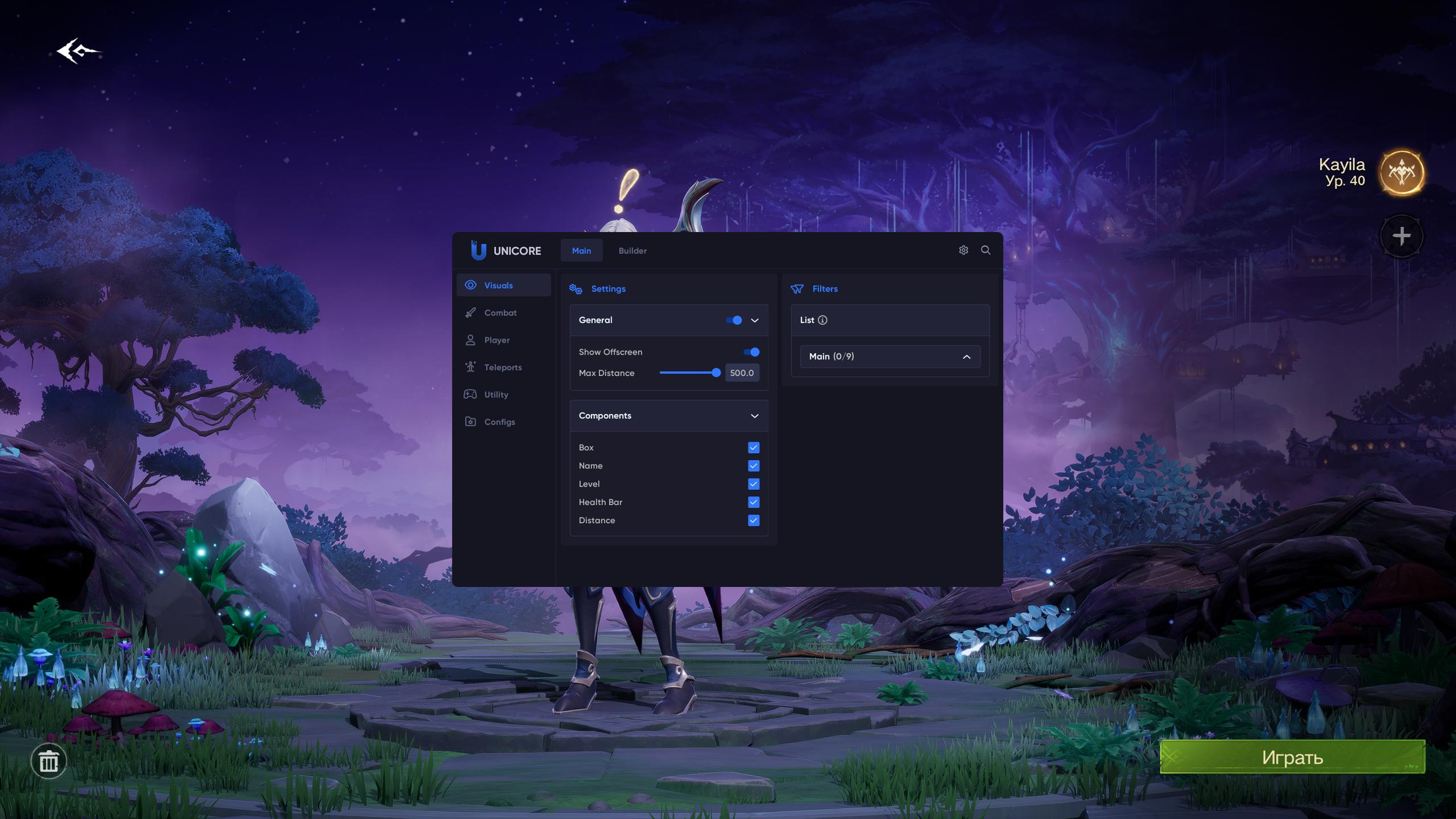Open the Main (0/9) dropdown

click(x=890, y=356)
